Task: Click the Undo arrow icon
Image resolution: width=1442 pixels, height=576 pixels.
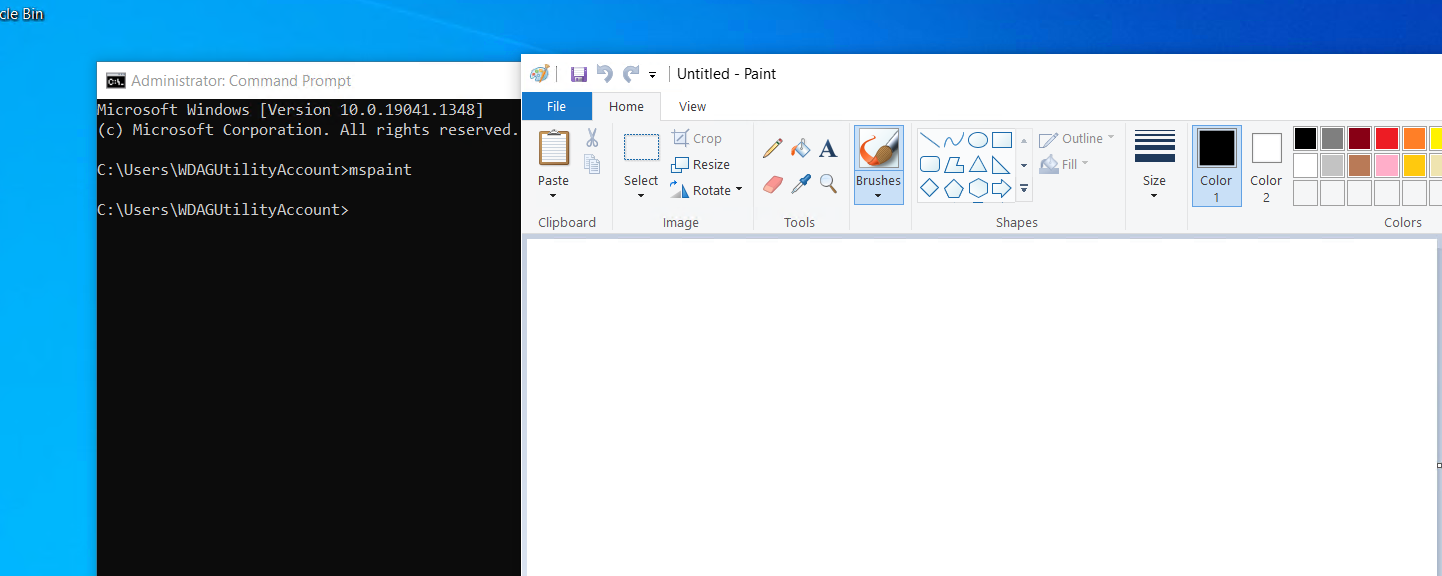Action: coord(604,74)
